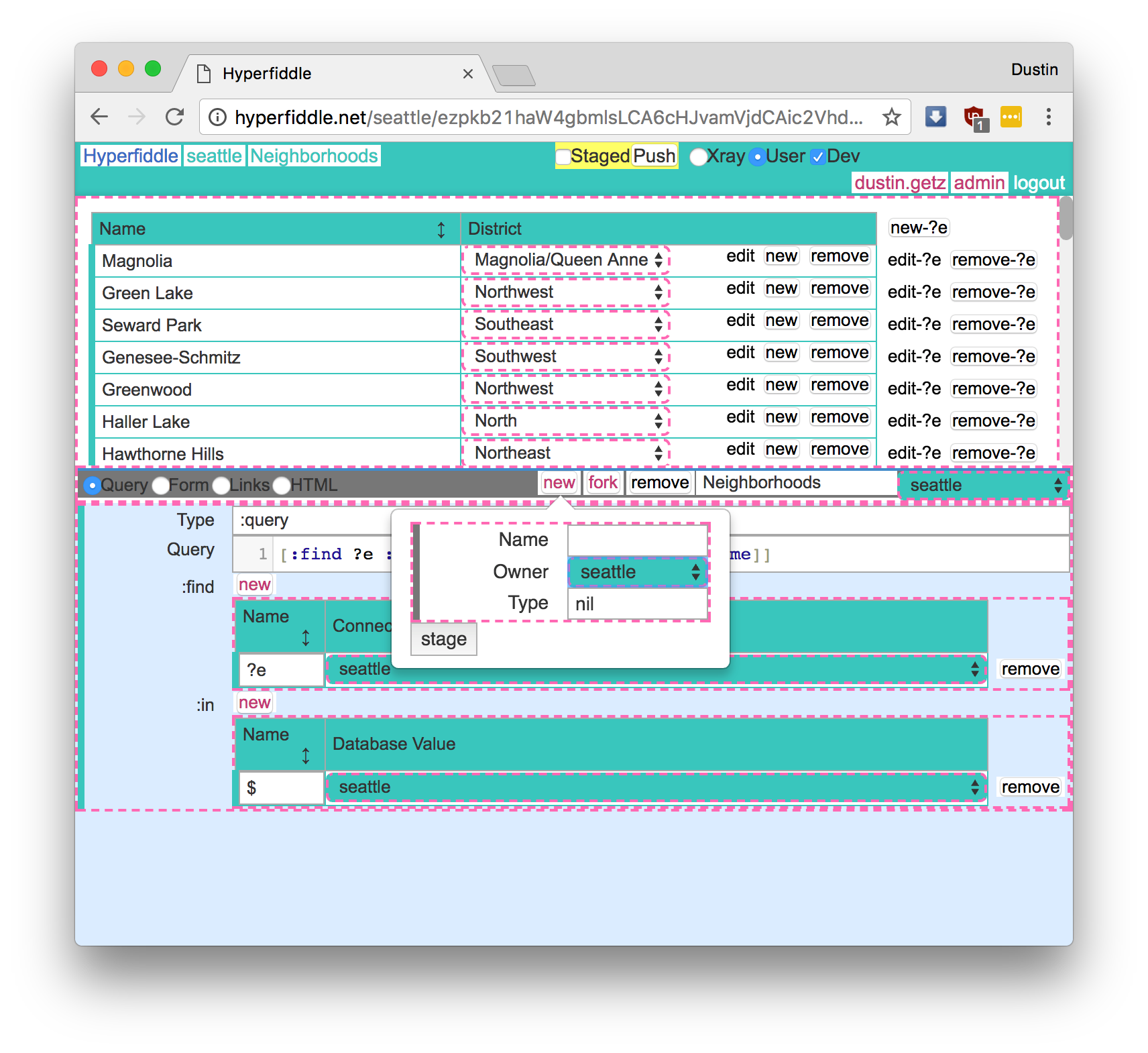Bookmark page with the star icon
Image resolution: width=1148 pixels, height=1053 pixels.
coord(891,117)
